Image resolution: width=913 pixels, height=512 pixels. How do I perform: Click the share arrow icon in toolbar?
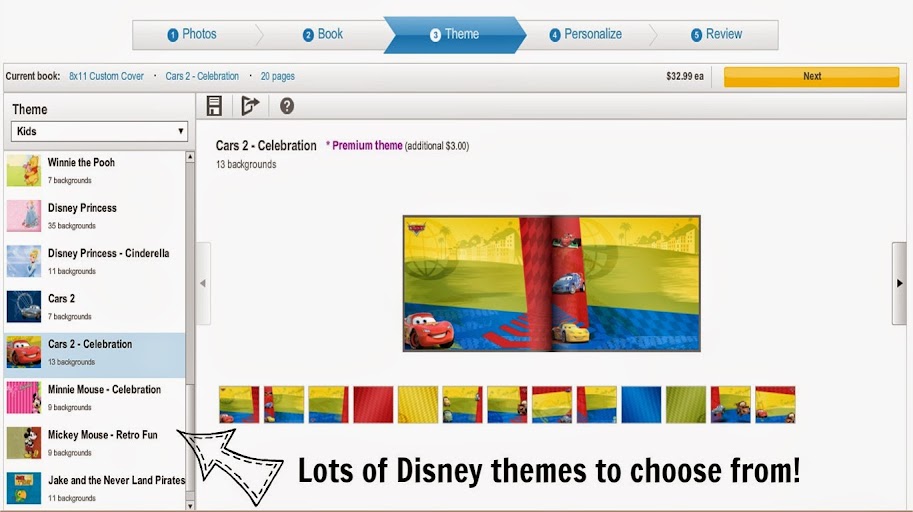250,105
